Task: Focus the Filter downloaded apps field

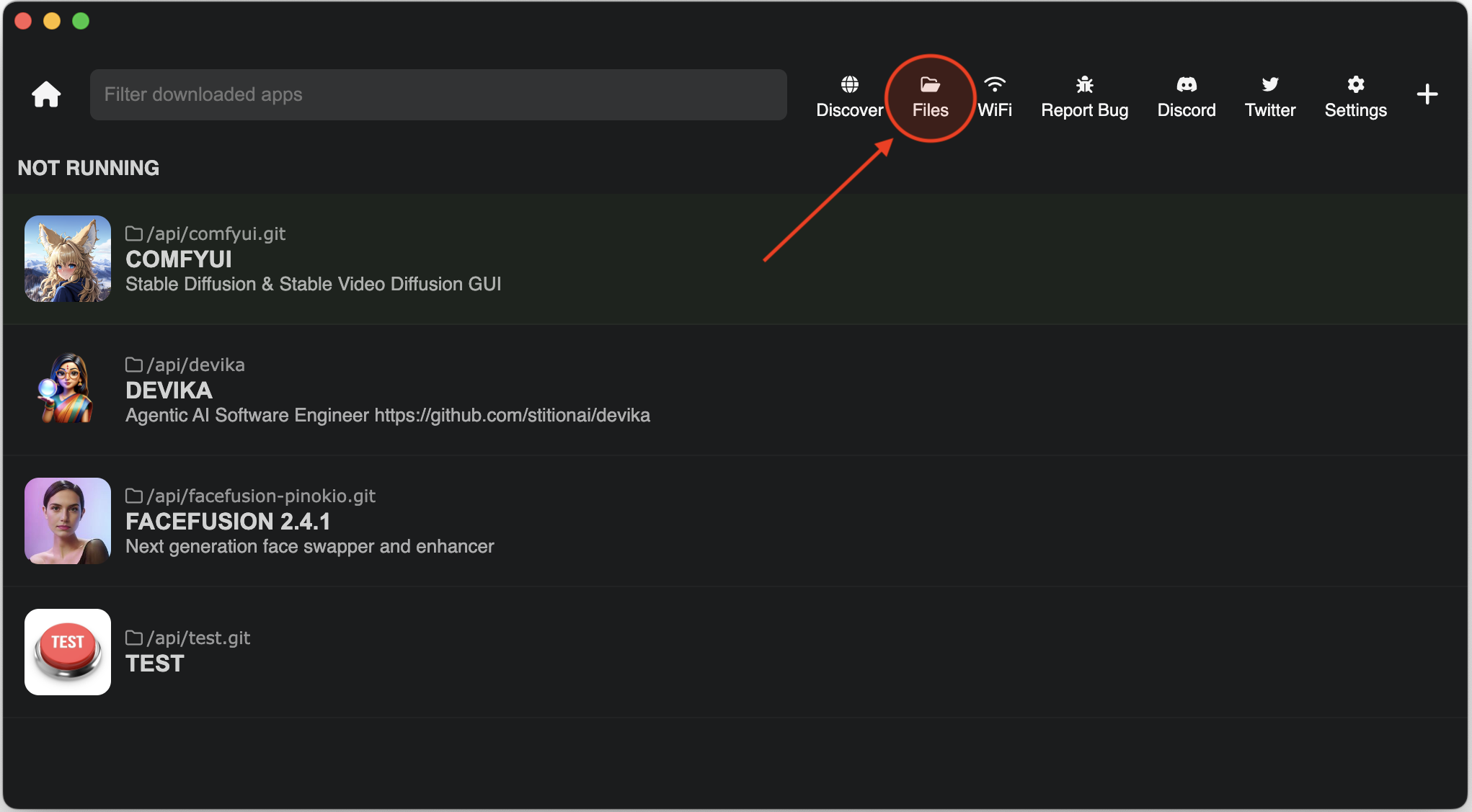Action: click(438, 94)
